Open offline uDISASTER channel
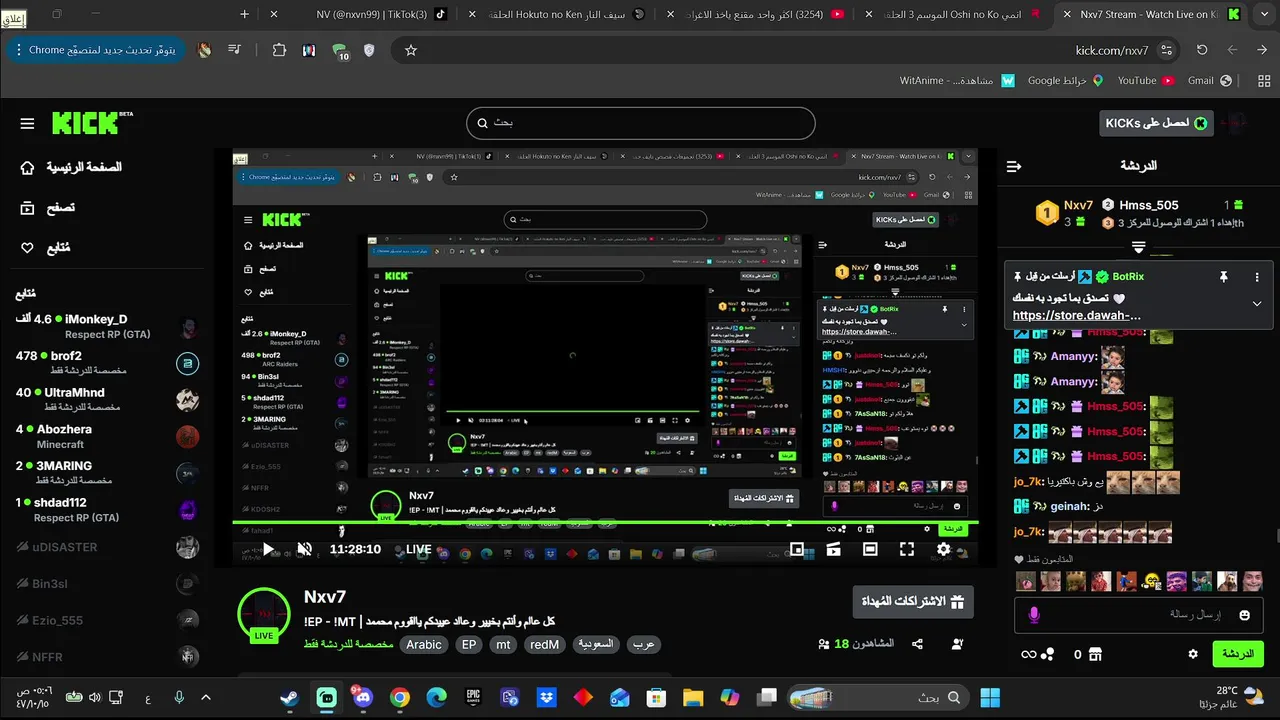 (x=105, y=547)
